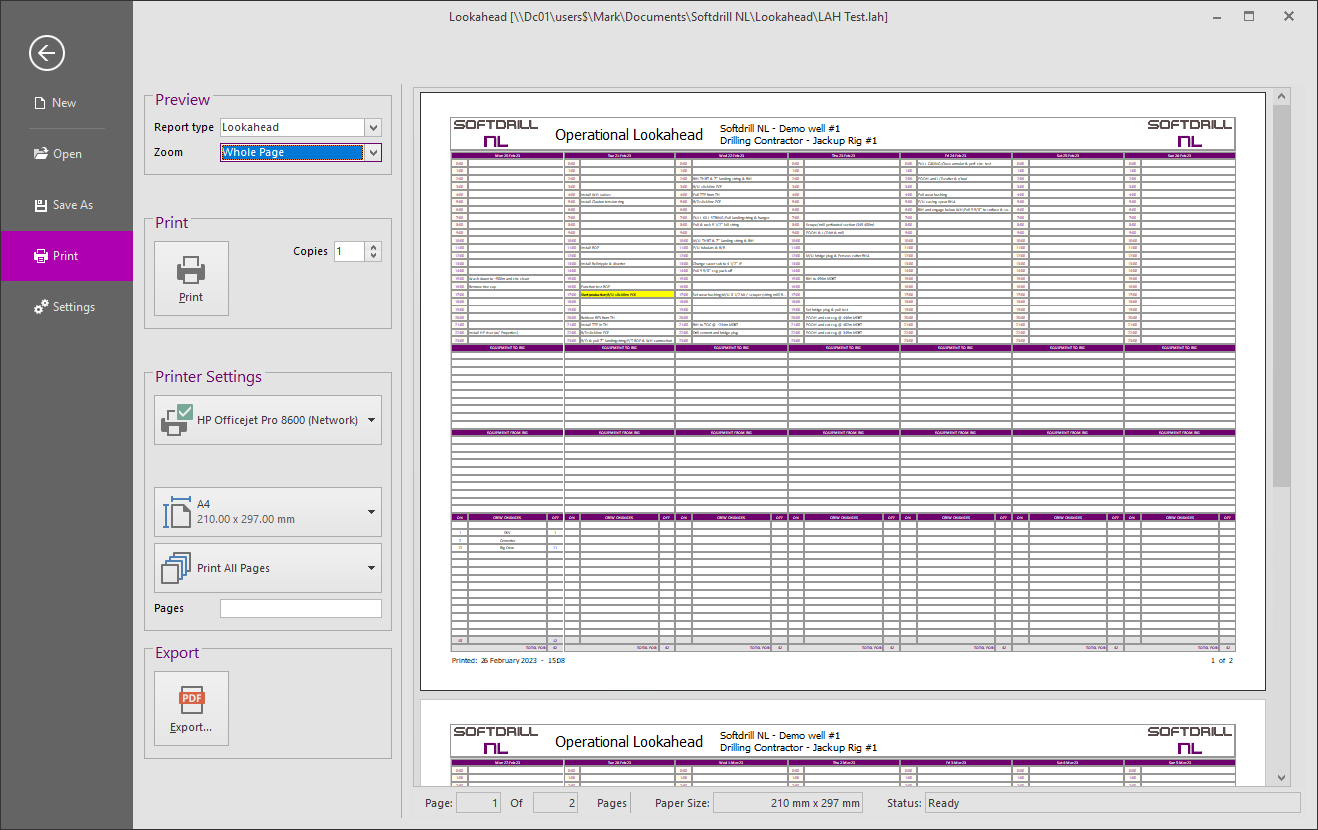Screen dimensions: 1318x830
Task: Open the printer selection dropdown arrow
Action: 372,421
